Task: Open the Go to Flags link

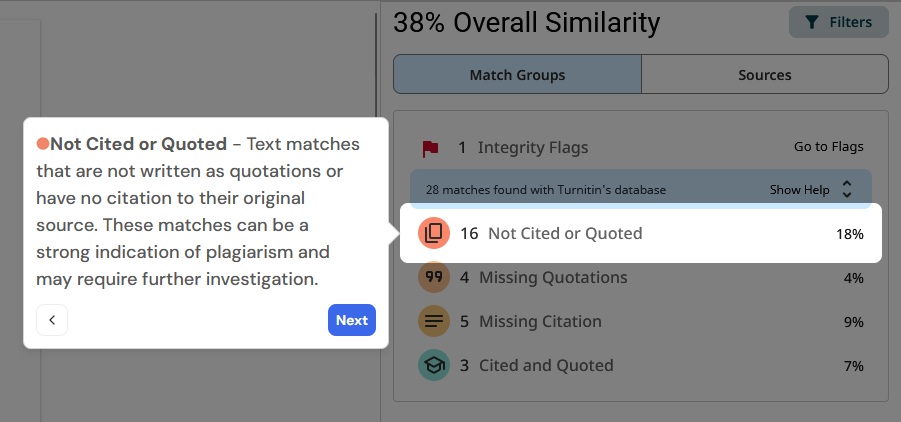Action: tap(829, 147)
